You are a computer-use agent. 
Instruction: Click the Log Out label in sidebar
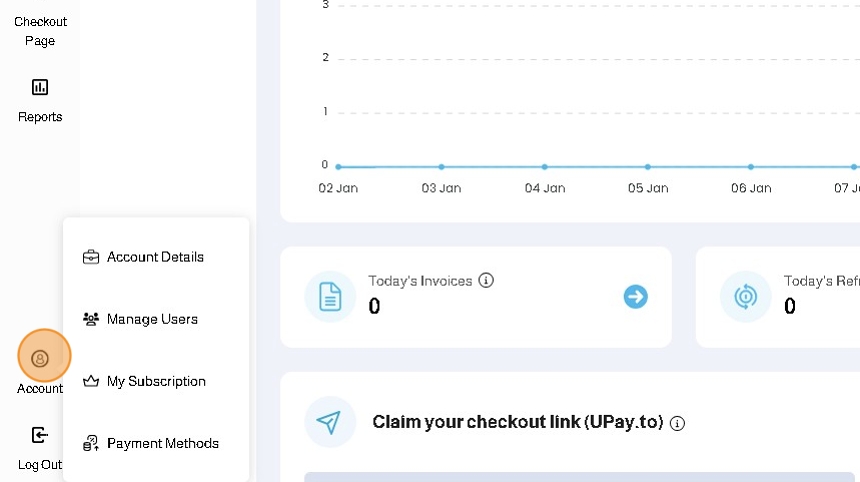(x=40, y=465)
